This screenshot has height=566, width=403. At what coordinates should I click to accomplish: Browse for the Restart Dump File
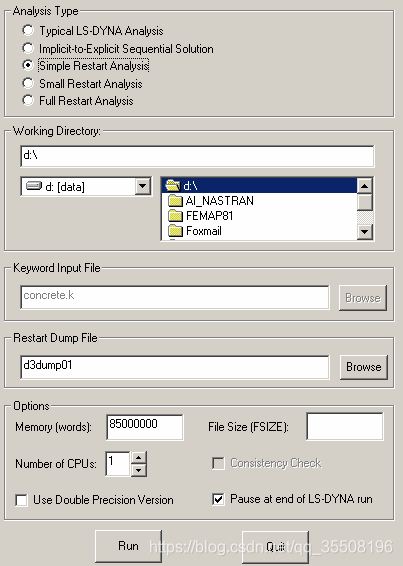click(364, 367)
